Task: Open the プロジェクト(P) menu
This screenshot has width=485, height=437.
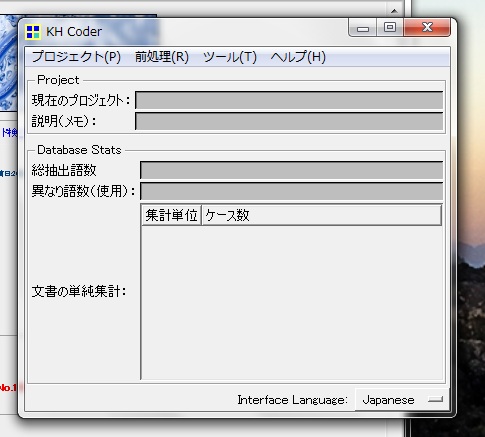Action: (76, 57)
